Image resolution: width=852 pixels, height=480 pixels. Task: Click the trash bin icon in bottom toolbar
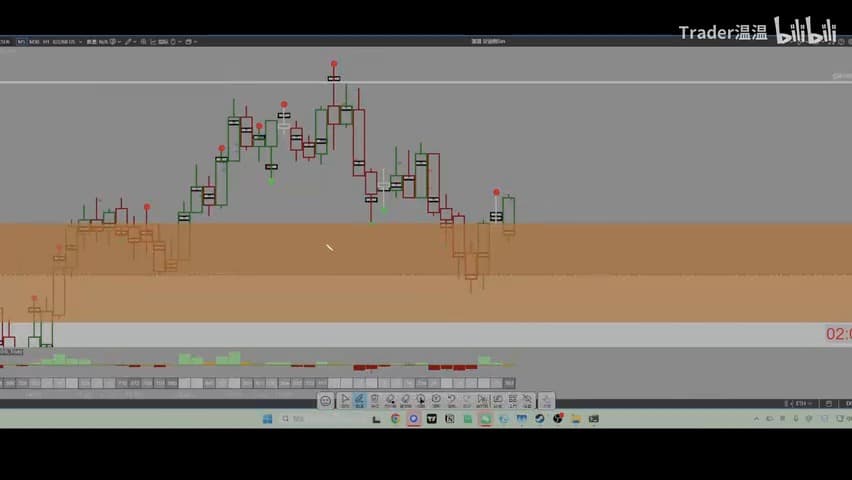click(375, 401)
